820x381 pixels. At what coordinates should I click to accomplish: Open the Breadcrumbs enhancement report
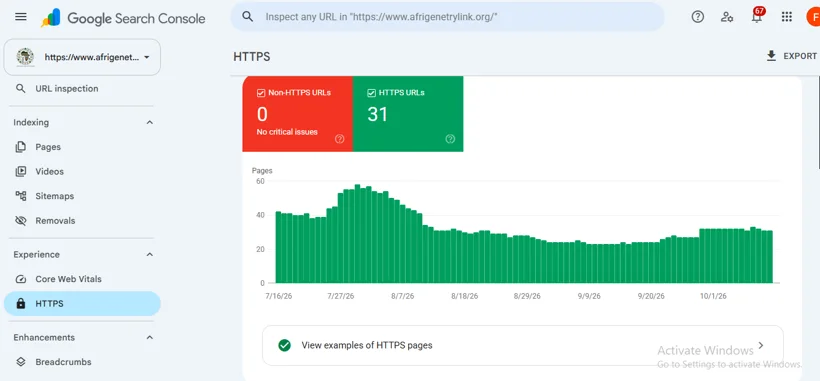tap(82, 362)
